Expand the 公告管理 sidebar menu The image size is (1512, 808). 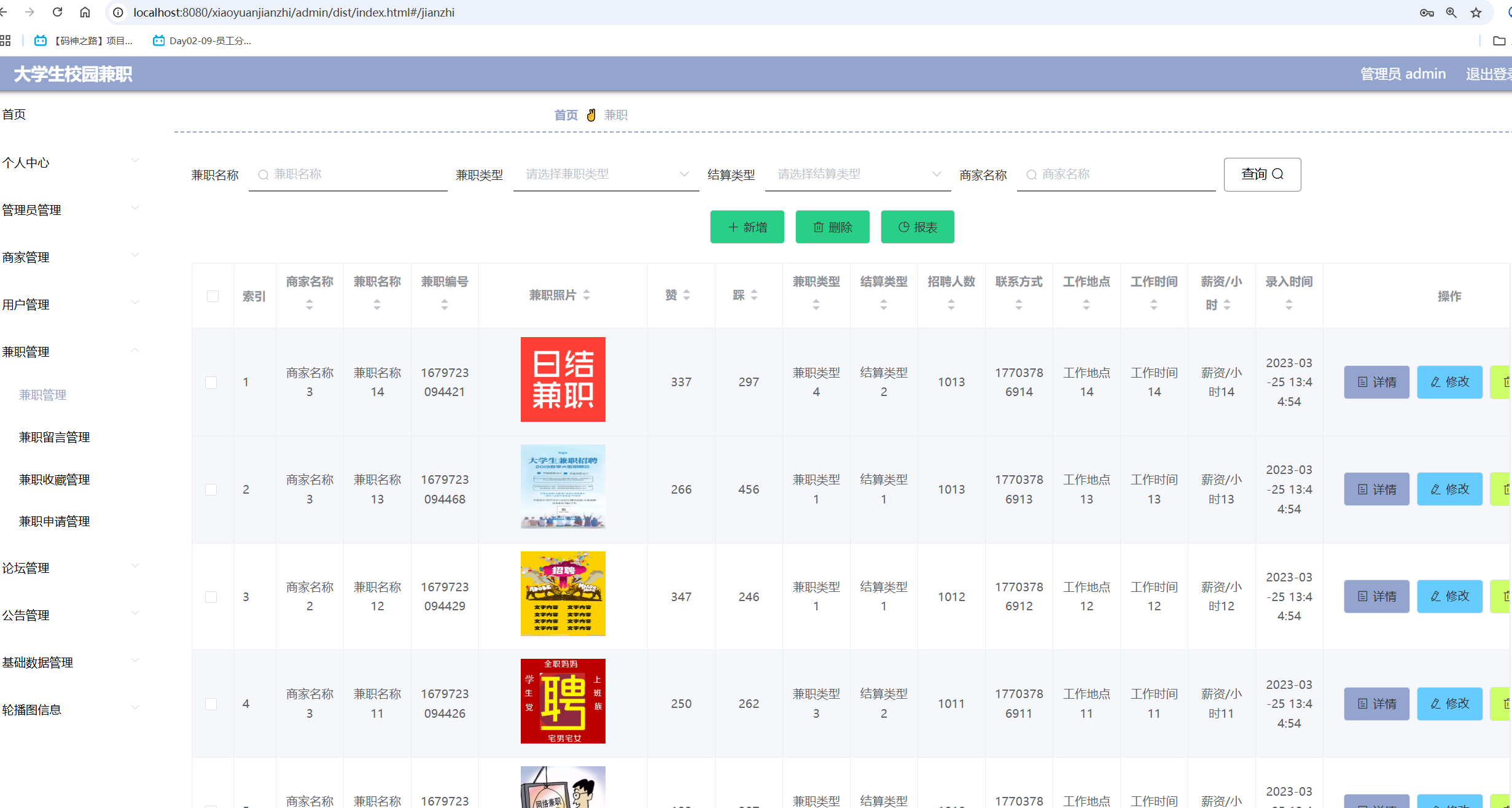point(71,615)
